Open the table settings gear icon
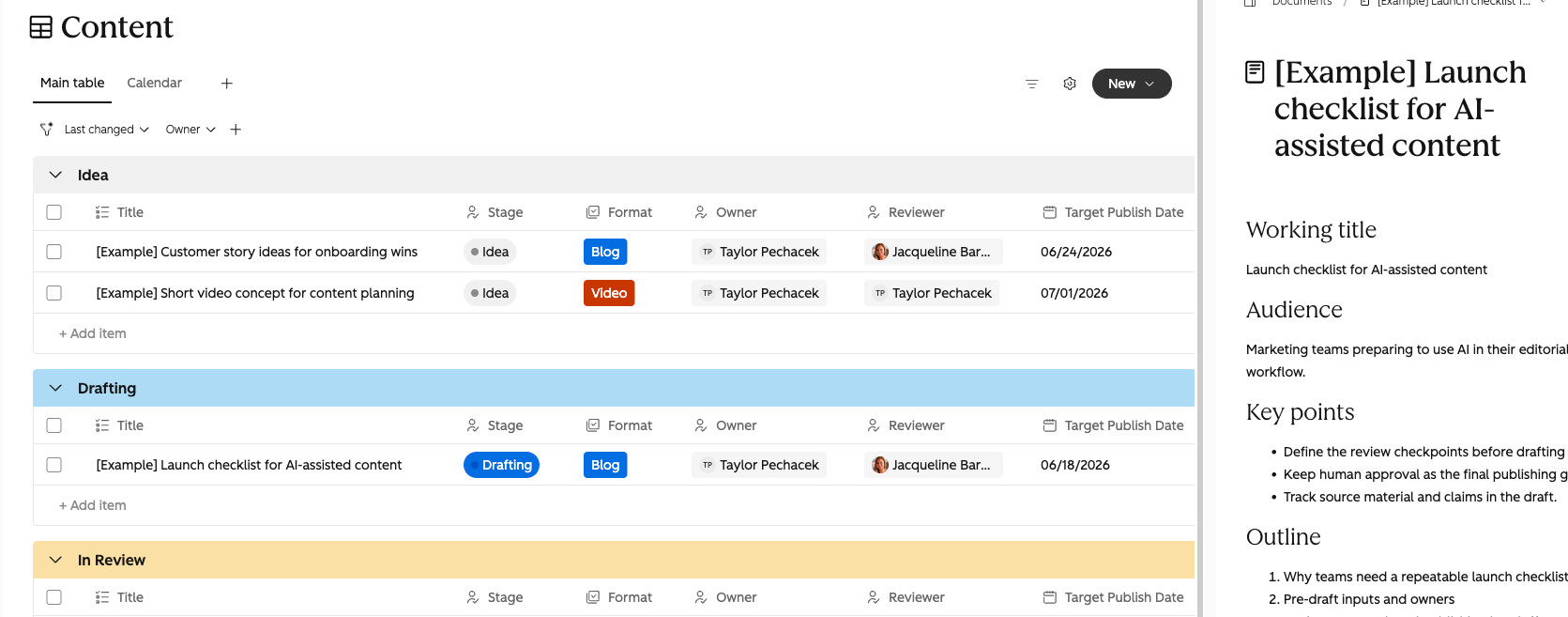 1070,84
